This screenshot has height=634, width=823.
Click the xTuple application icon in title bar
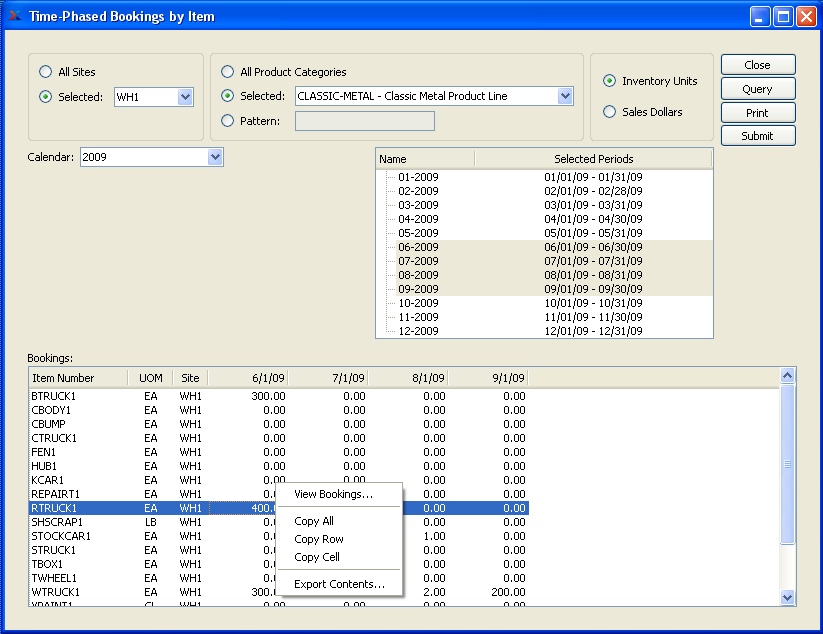coord(14,16)
